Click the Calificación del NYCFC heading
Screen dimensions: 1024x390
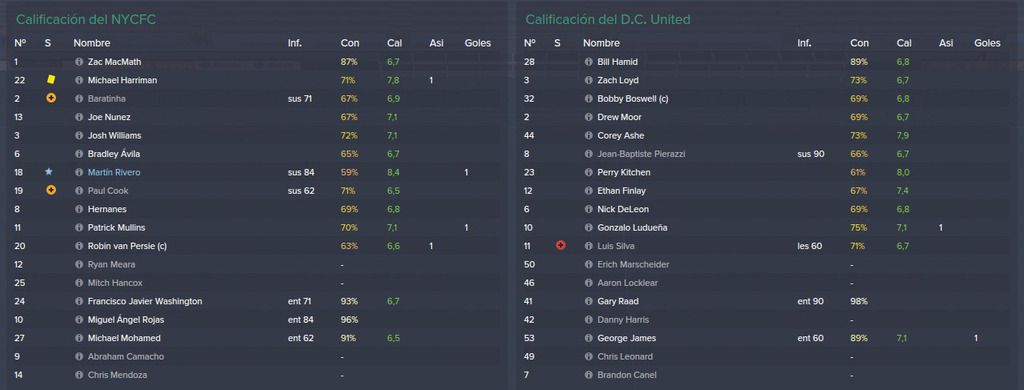86,20
